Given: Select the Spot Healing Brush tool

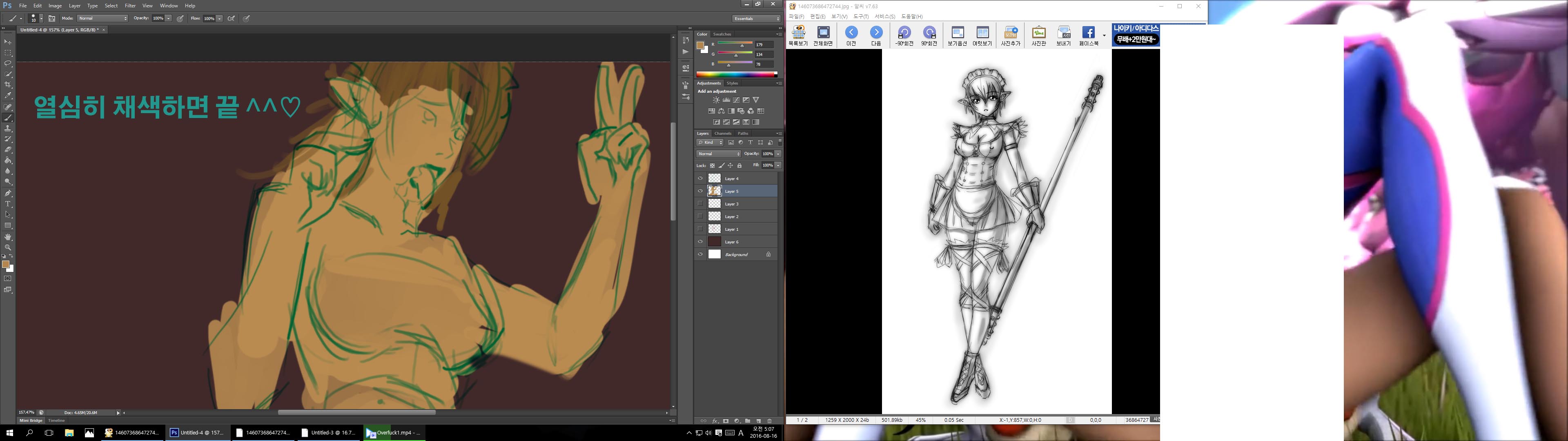Looking at the screenshot, I should pos(8,107).
